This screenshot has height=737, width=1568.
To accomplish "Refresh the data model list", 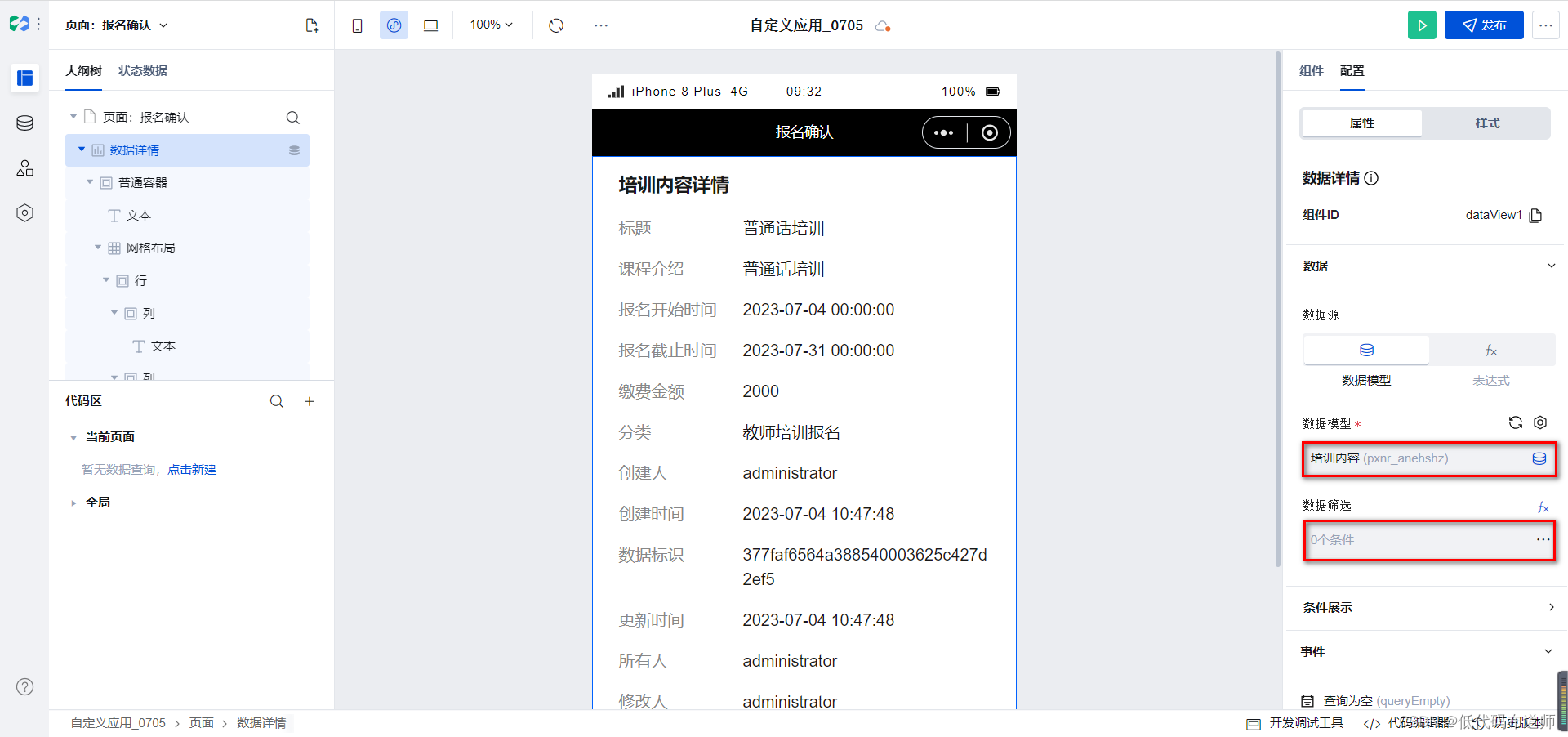I will click(x=1516, y=422).
